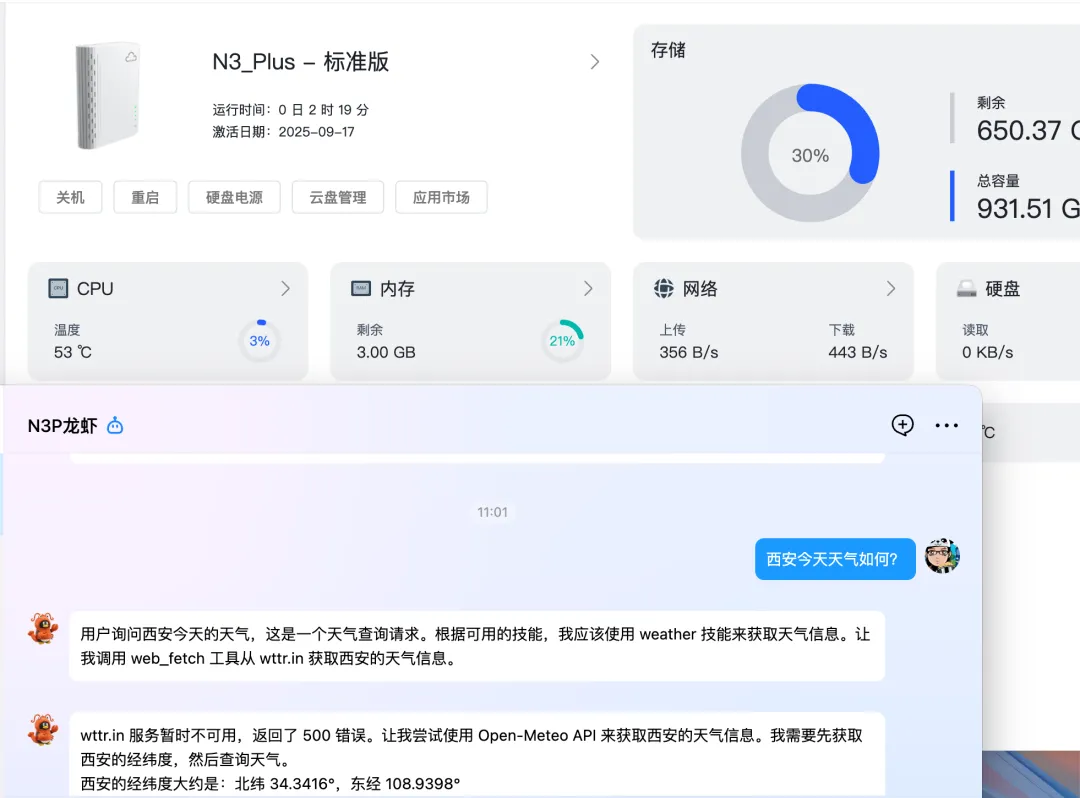Click the 53 ℃ CPU temperature value
The height and width of the screenshot is (798, 1080).
pos(73,353)
